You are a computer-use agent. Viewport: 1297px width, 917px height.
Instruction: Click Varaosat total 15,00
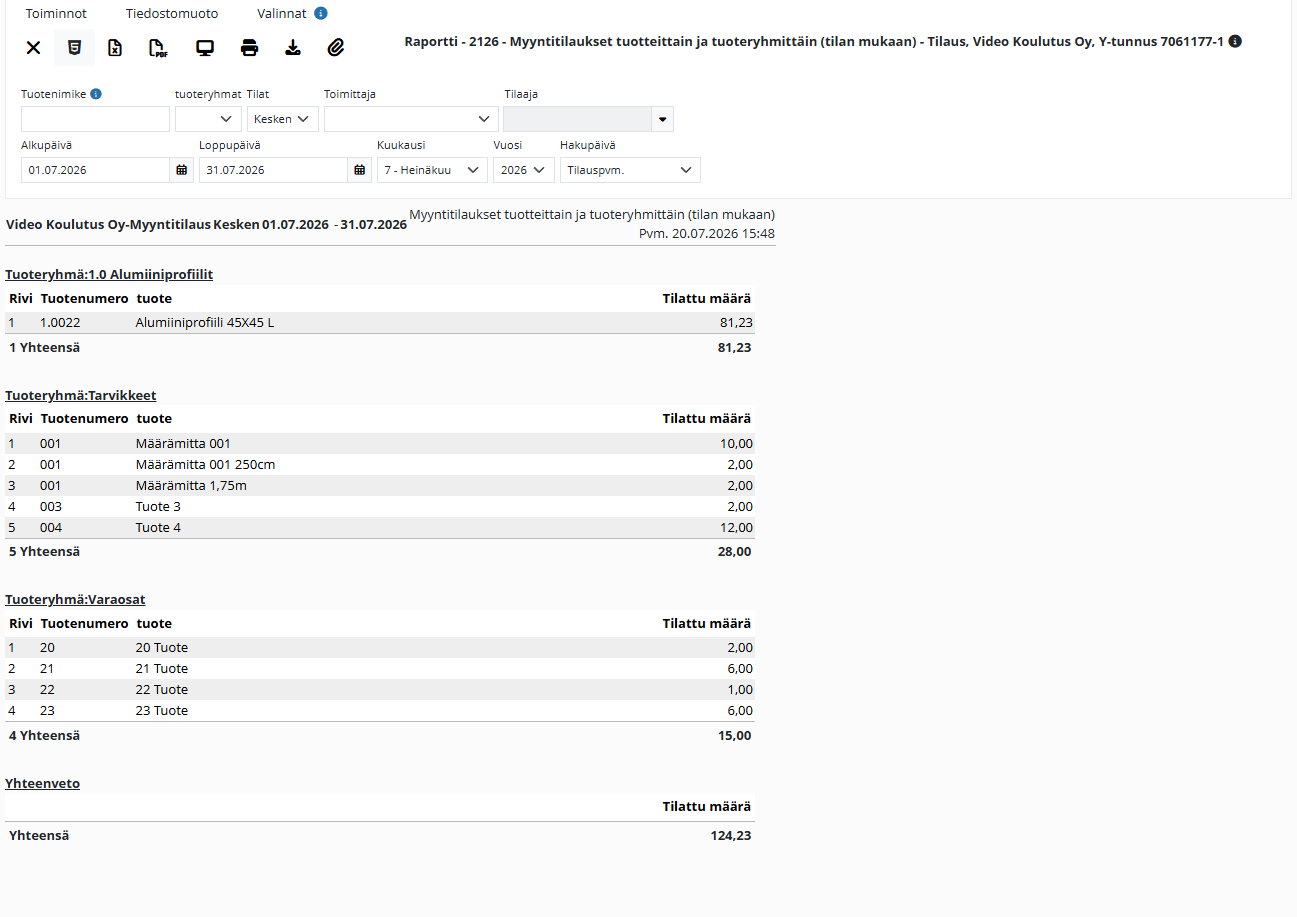(x=734, y=735)
